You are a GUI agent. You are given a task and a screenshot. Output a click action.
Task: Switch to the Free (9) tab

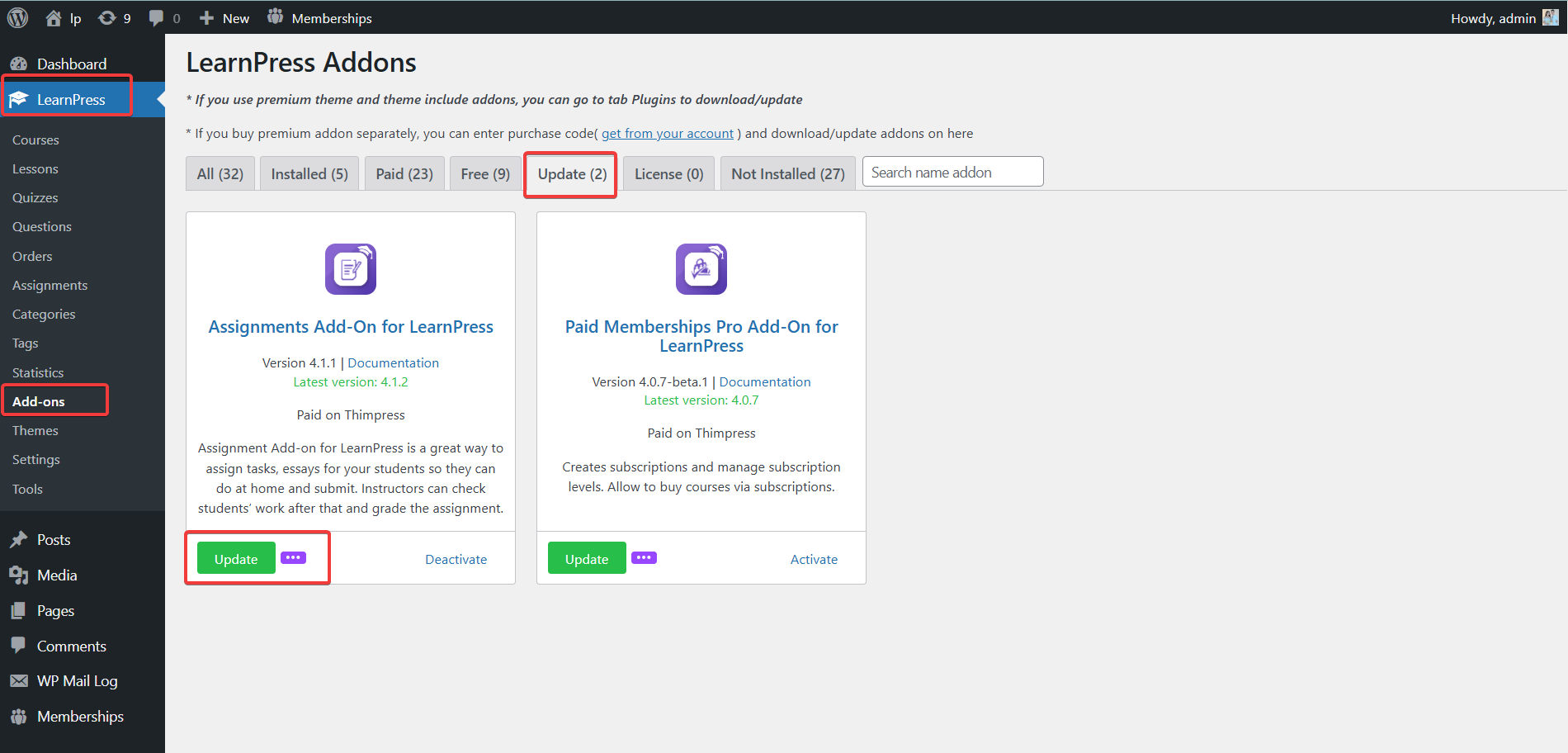pyautogui.click(x=485, y=173)
